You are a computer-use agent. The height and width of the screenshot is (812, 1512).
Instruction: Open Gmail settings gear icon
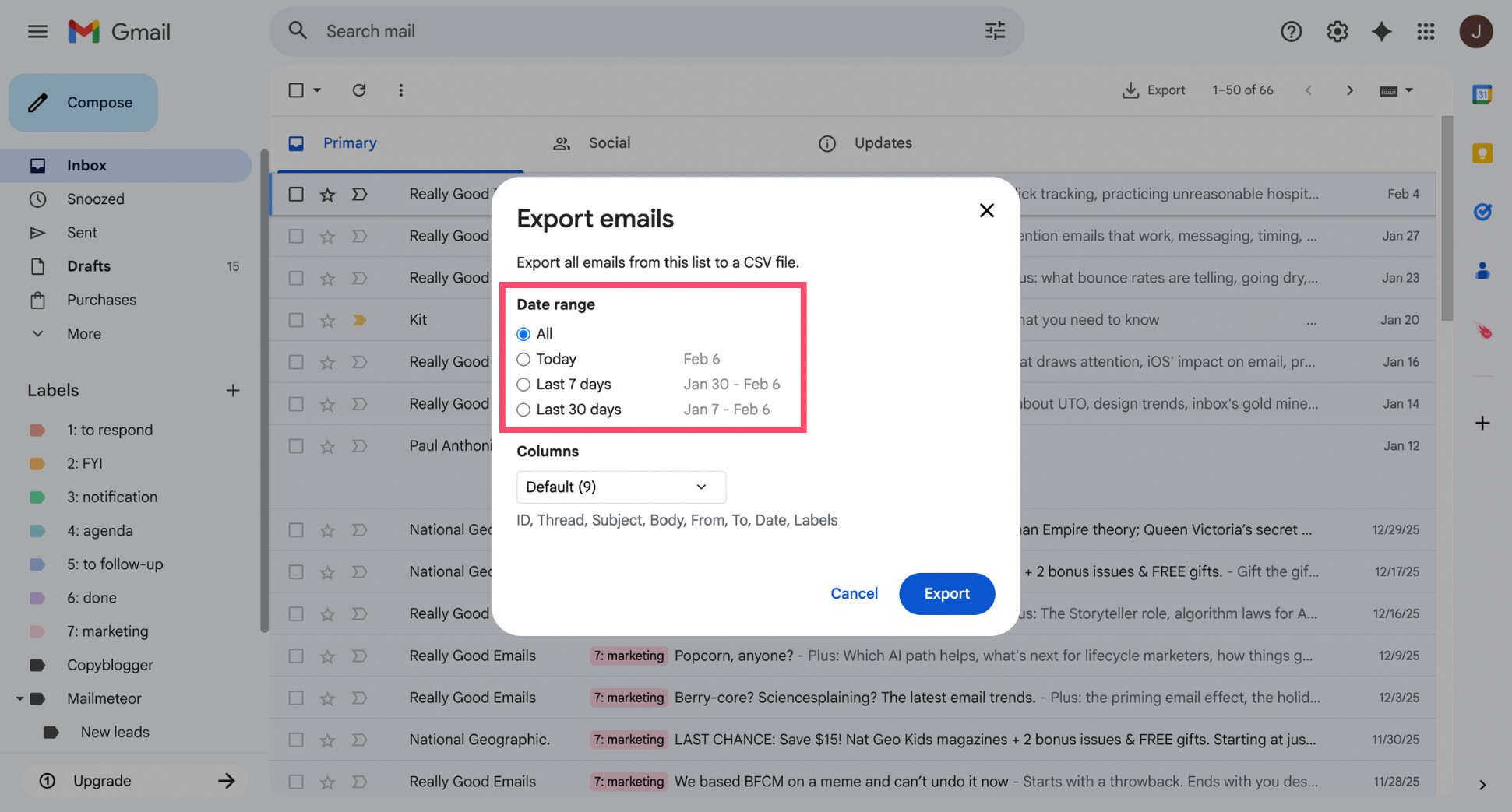pos(1337,31)
